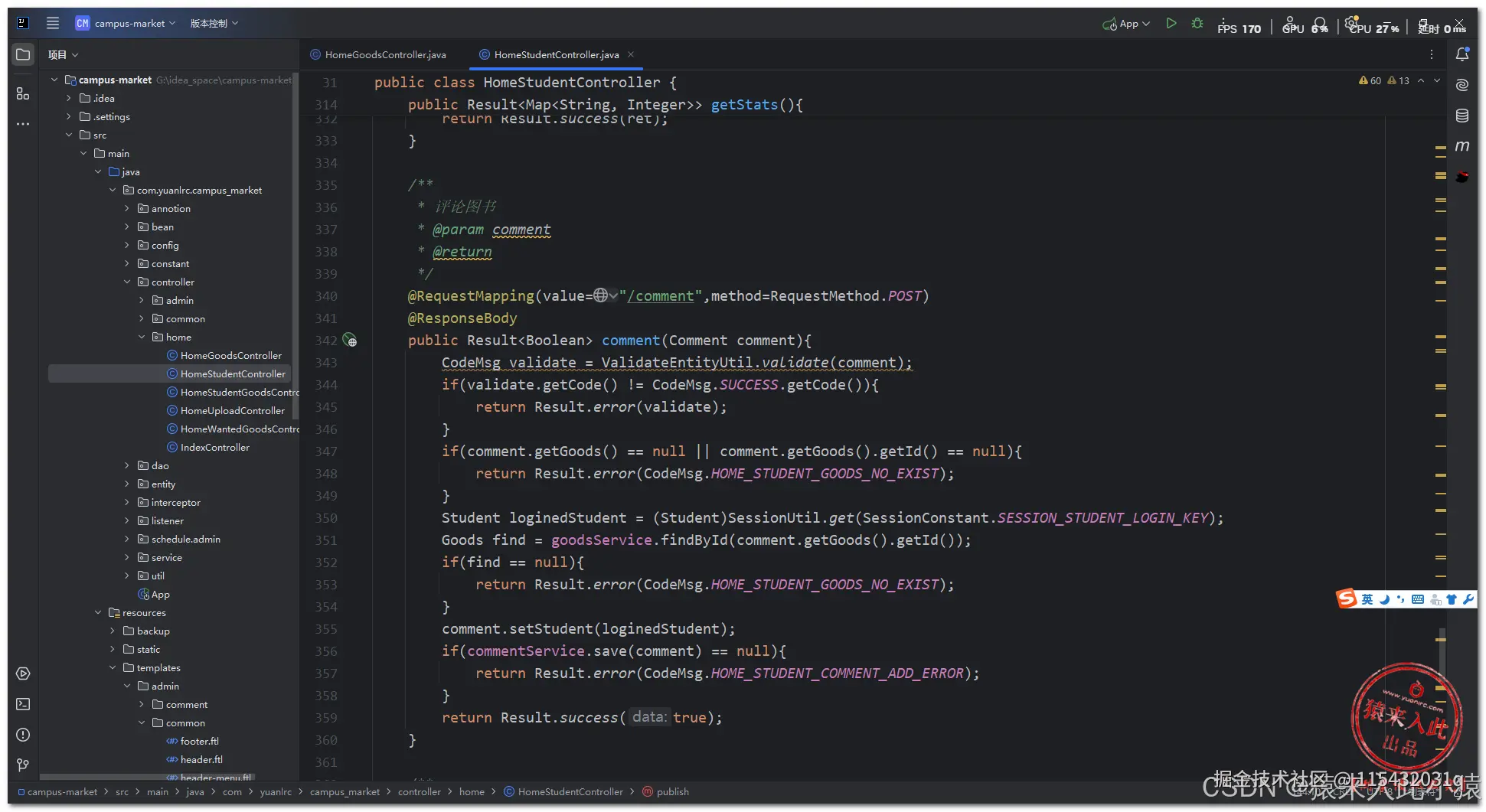Open the 版本控制 version control dropdown
The height and width of the screenshot is (812, 1486).
tap(214, 23)
